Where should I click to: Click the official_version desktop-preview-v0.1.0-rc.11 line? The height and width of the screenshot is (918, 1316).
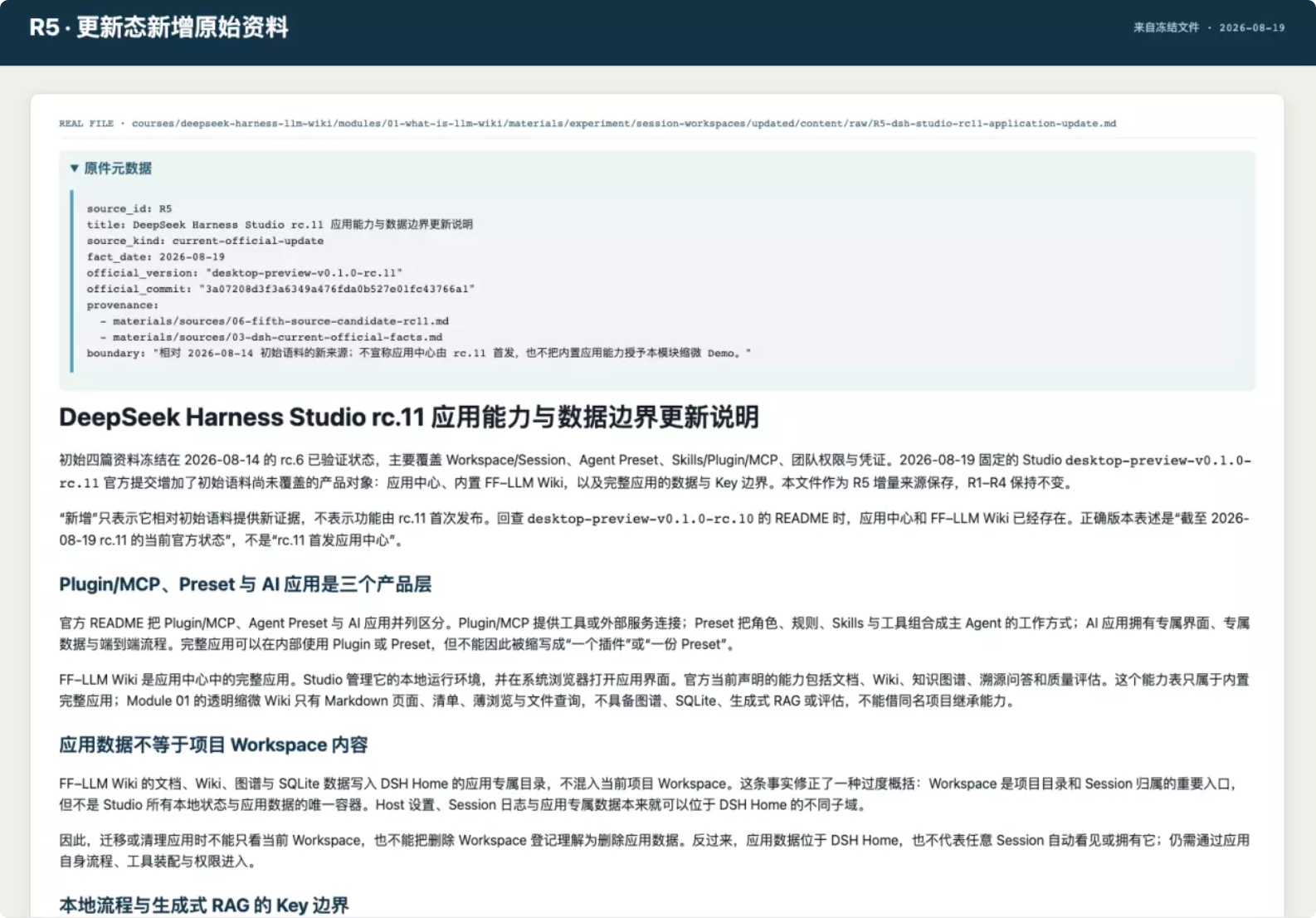click(x=245, y=273)
